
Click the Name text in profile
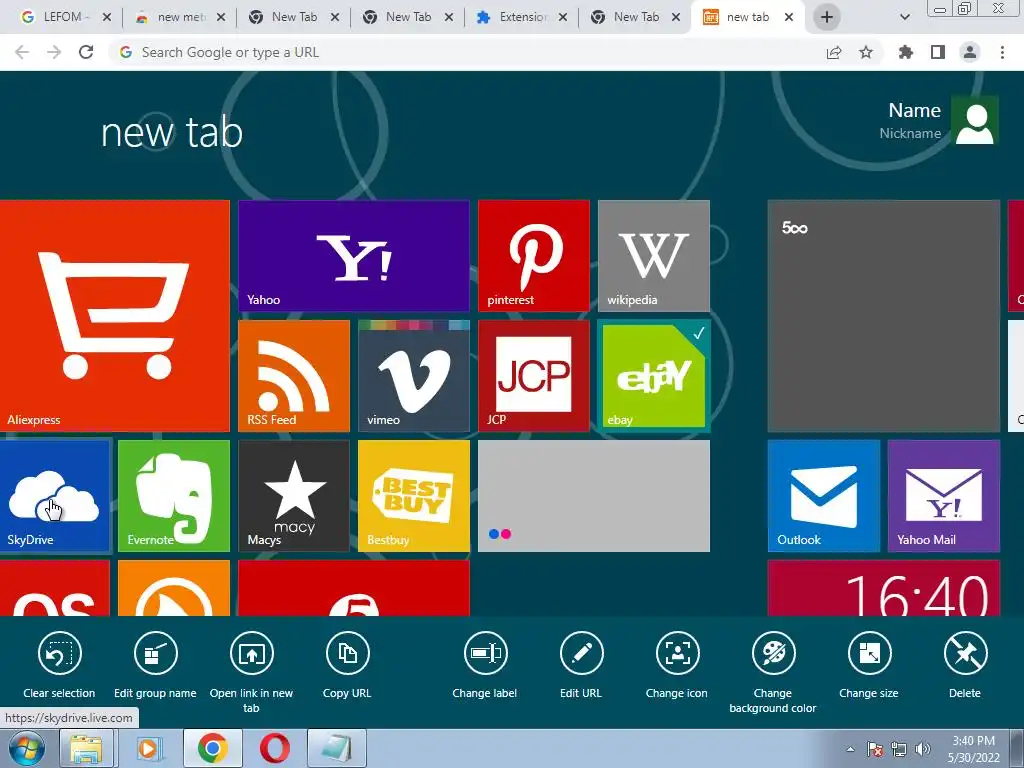tap(914, 110)
